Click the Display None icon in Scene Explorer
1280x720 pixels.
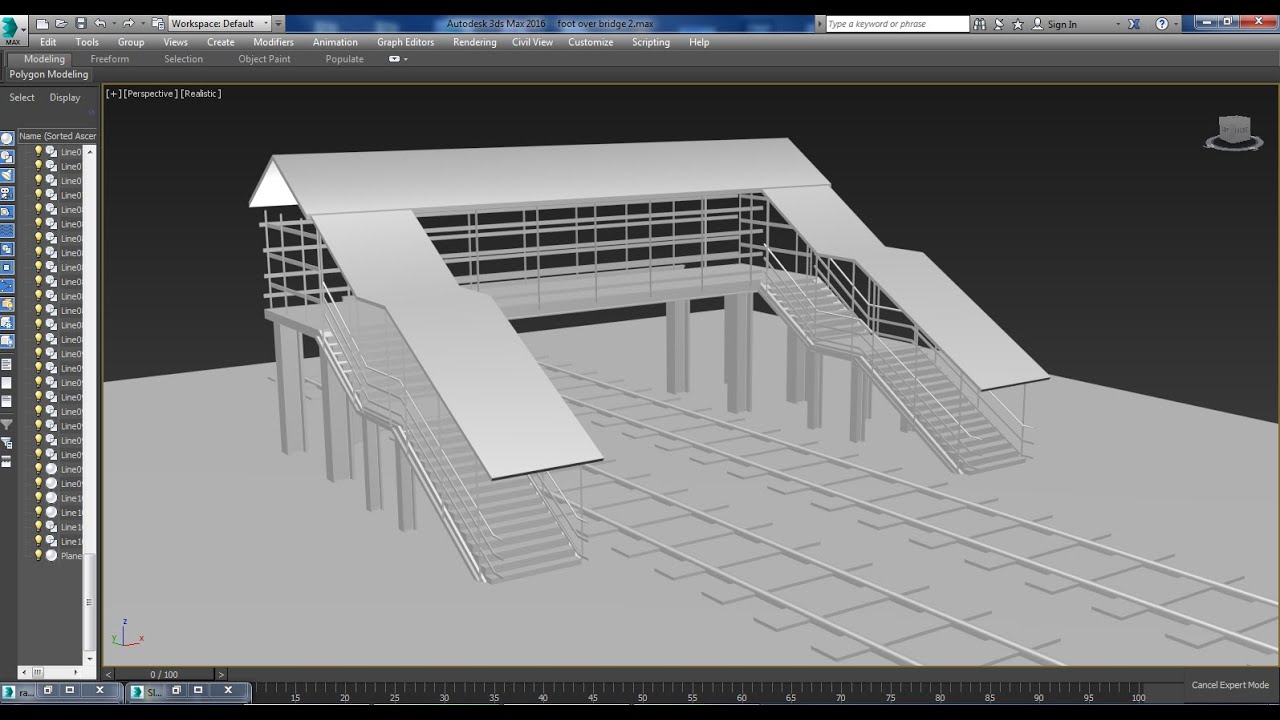coord(7,383)
